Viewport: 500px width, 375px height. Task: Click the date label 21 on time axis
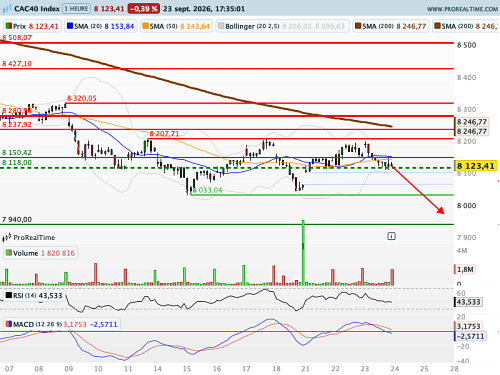[x=305, y=369]
